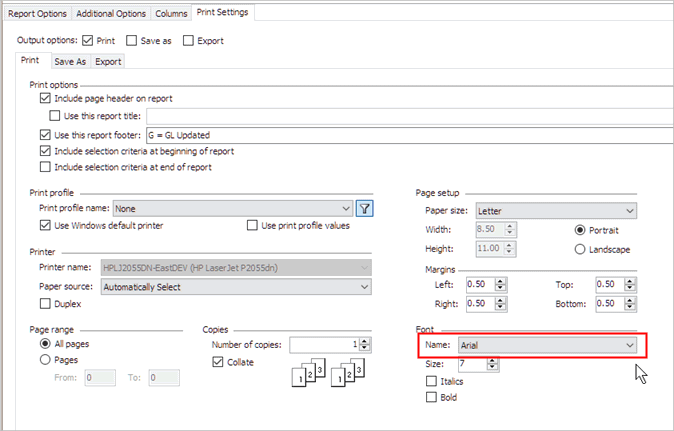Enable the Duplex checkbox
The height and width of the screenshot is (431, 674).
pyautogui.click(x=45, y=303)
